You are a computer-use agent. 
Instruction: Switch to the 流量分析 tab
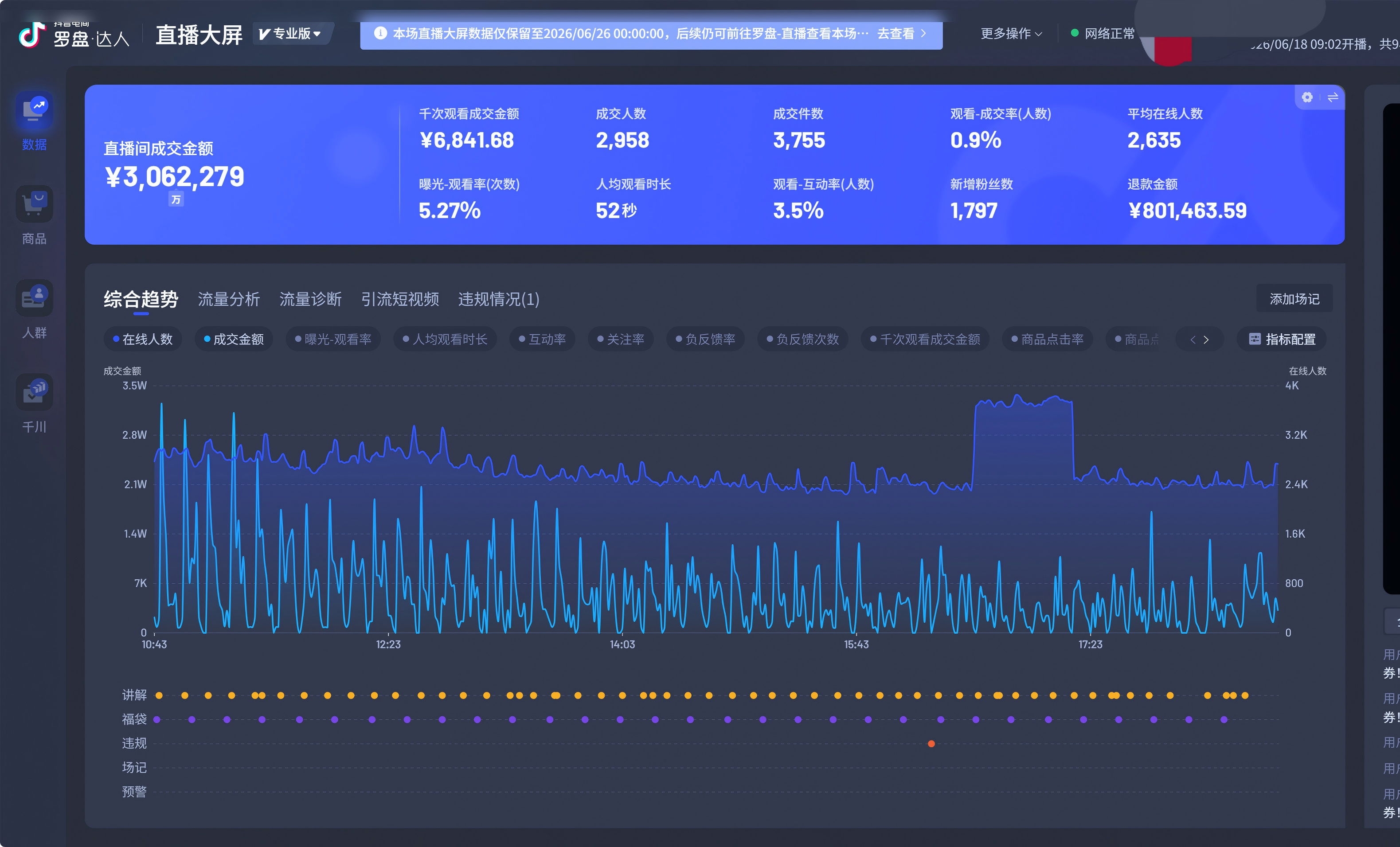229,299
